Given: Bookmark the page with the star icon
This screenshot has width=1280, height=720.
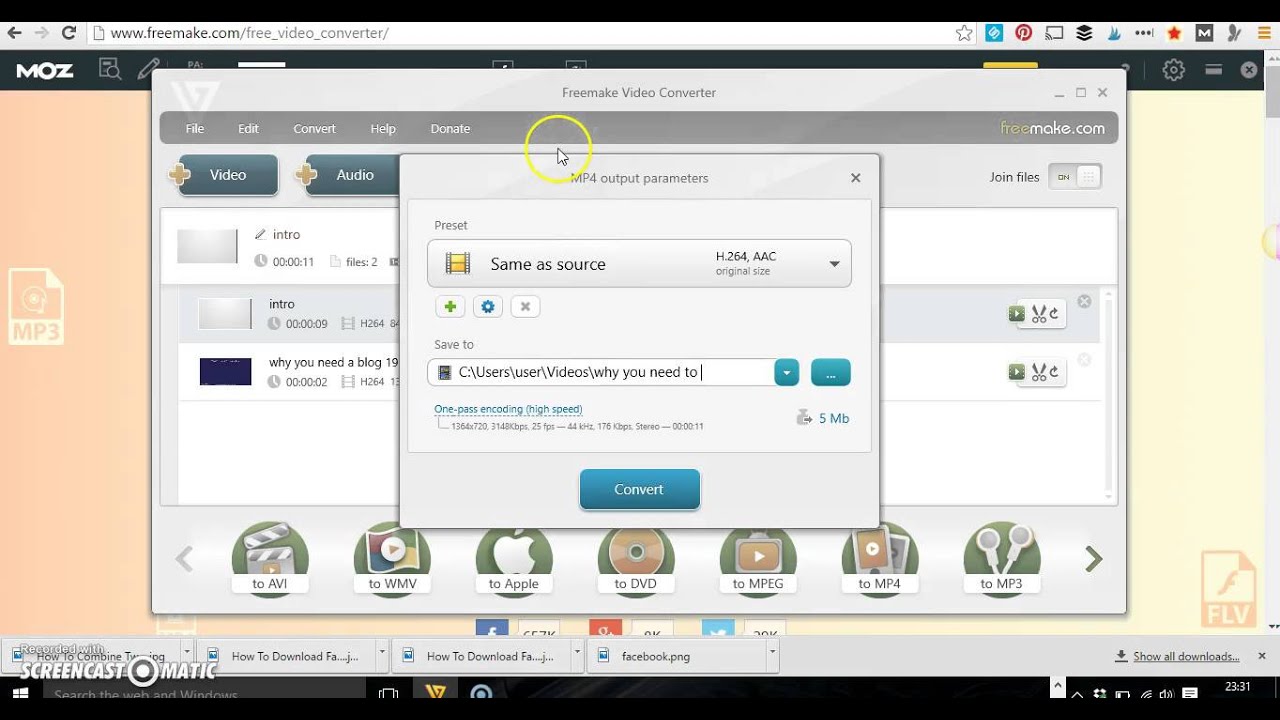Looking at the screenshot, I should (964, 33).
